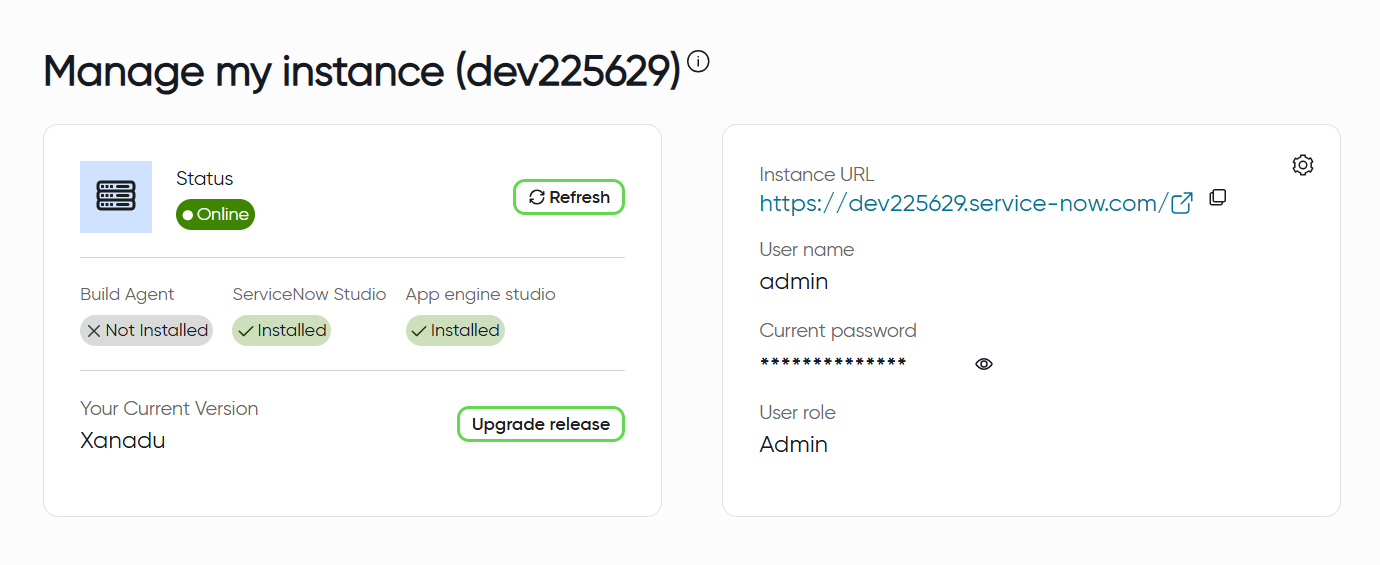Click the Installed badge under ServiceNow Studio
Screen dimensions: 1380x565
click(x=281, y=331)
